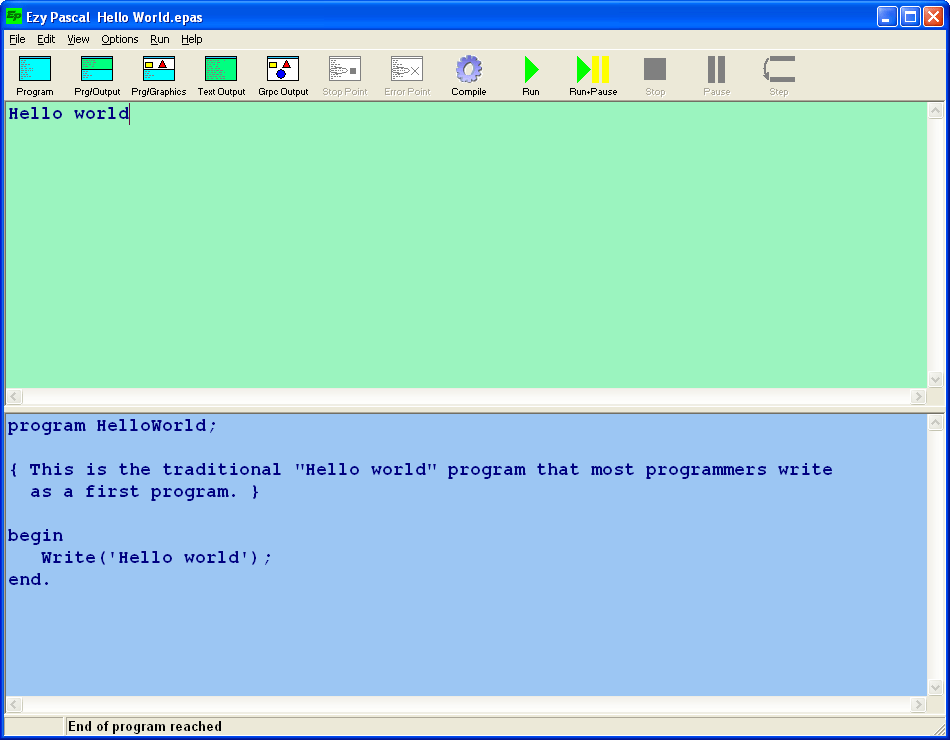The height and width of the screenshot is (740, 950).
Task: Show the Text Output view
Action: pos(220,68)
